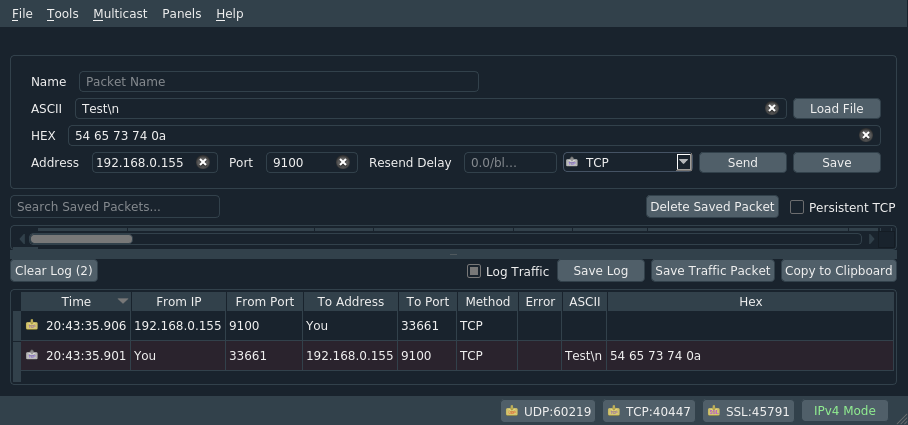Click the Save Log button
908x425 pixels.
[x=601, y=270]
